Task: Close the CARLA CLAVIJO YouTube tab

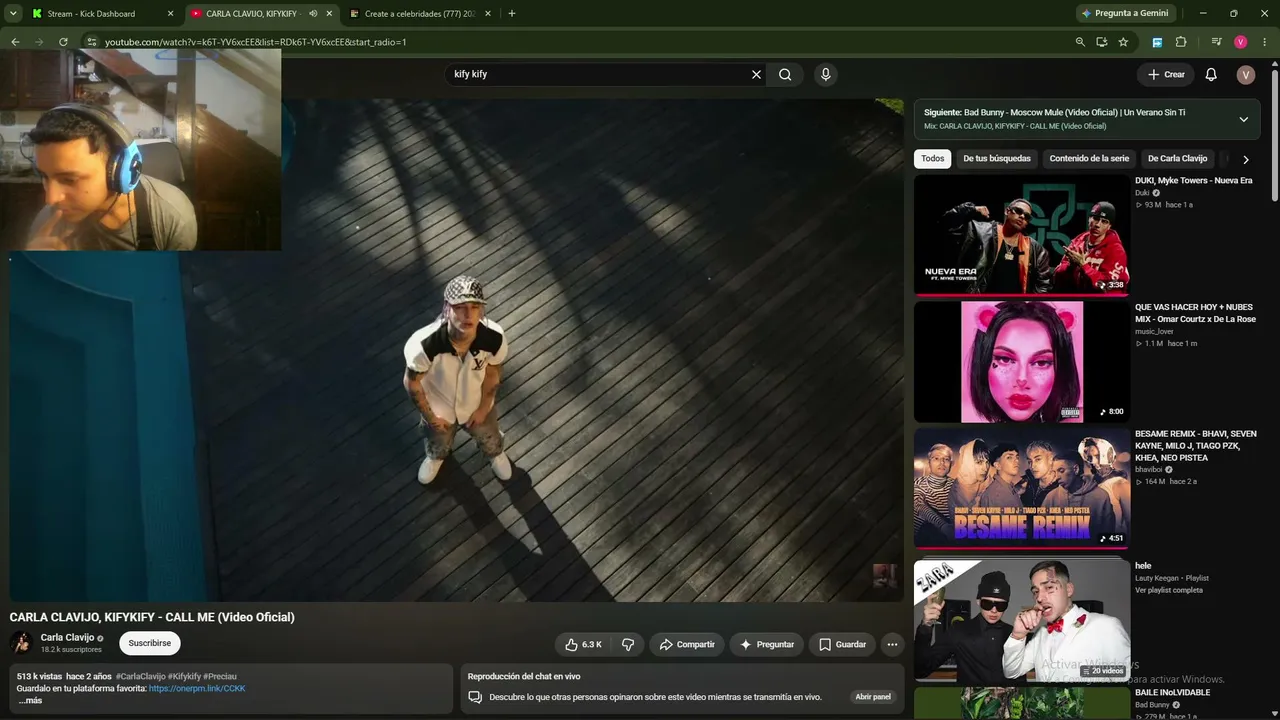Action: pyautogui.click(x=329, y=14)
